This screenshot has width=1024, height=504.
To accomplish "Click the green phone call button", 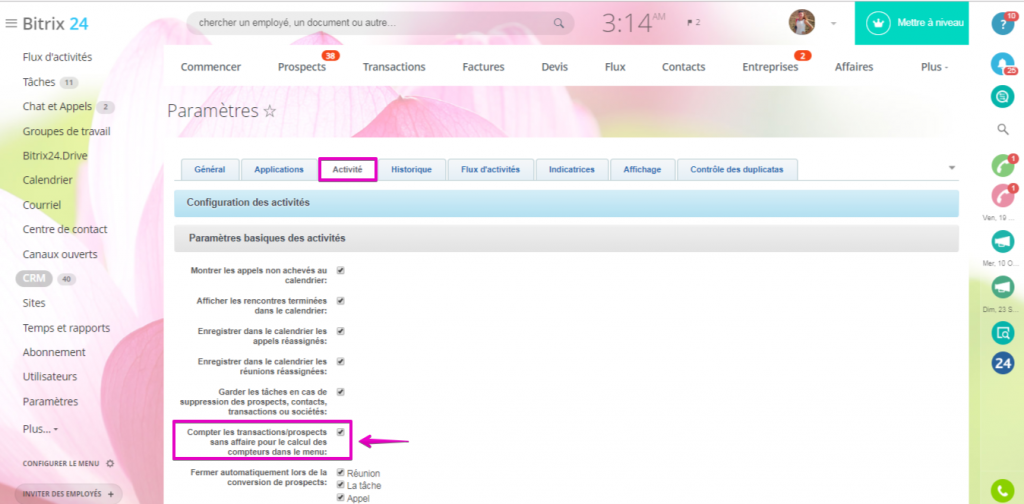I will coord(1002,490).
